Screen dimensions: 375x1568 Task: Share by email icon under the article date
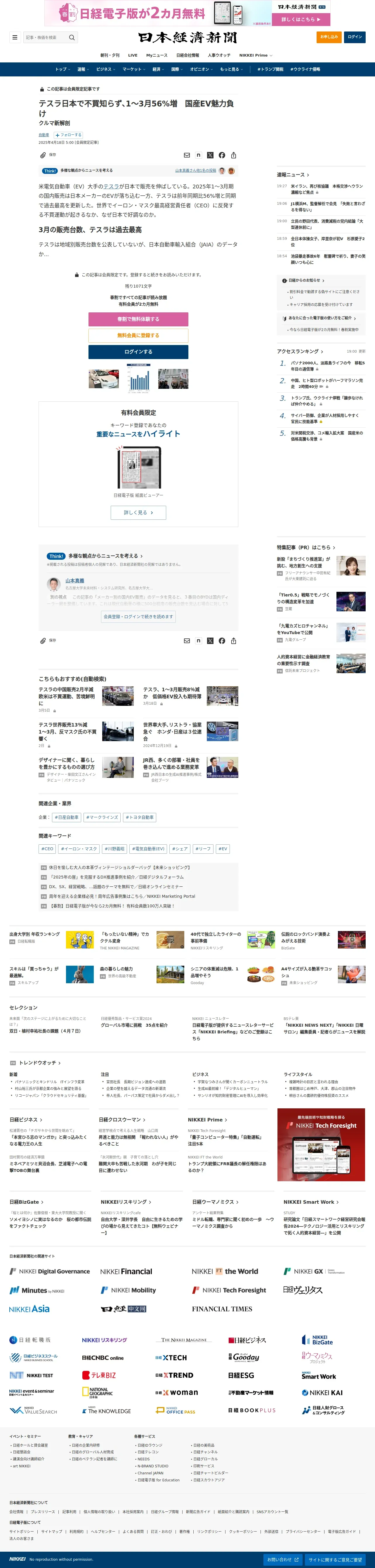pyautogui.click(x=187, y=155)
